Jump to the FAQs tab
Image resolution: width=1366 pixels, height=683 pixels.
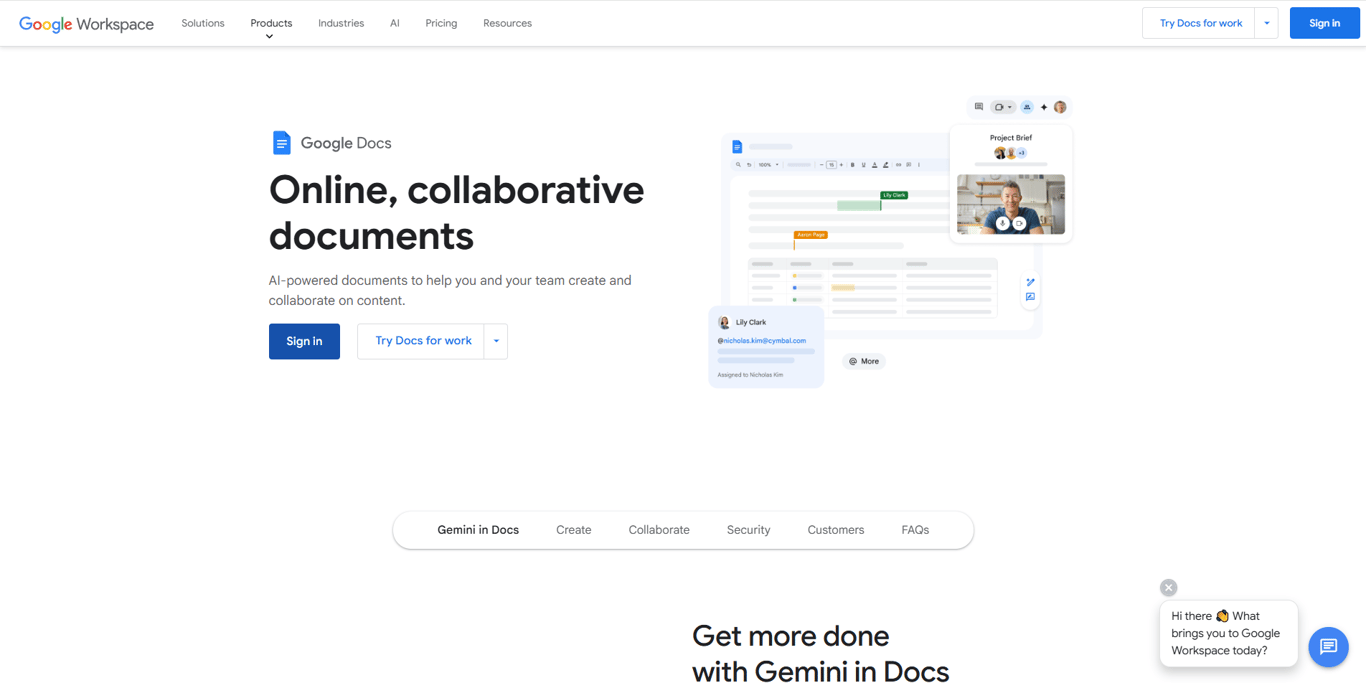915,530
